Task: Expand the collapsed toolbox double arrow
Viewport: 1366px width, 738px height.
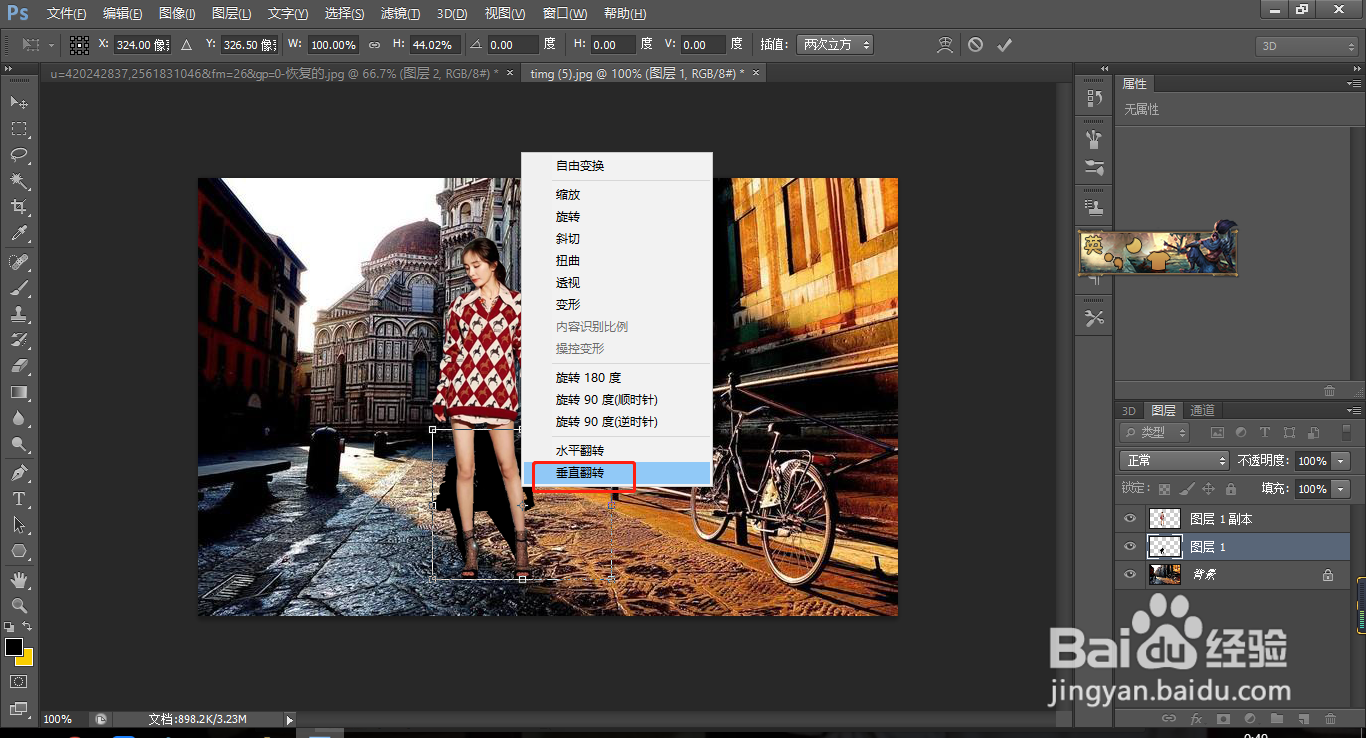Action: point(9,69)
